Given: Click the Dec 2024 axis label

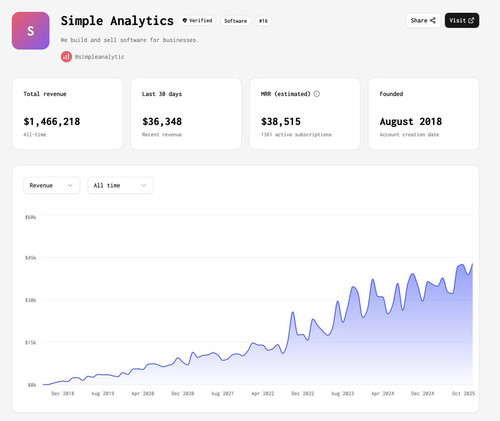Looking at the screenshot, I should point(422,393).
